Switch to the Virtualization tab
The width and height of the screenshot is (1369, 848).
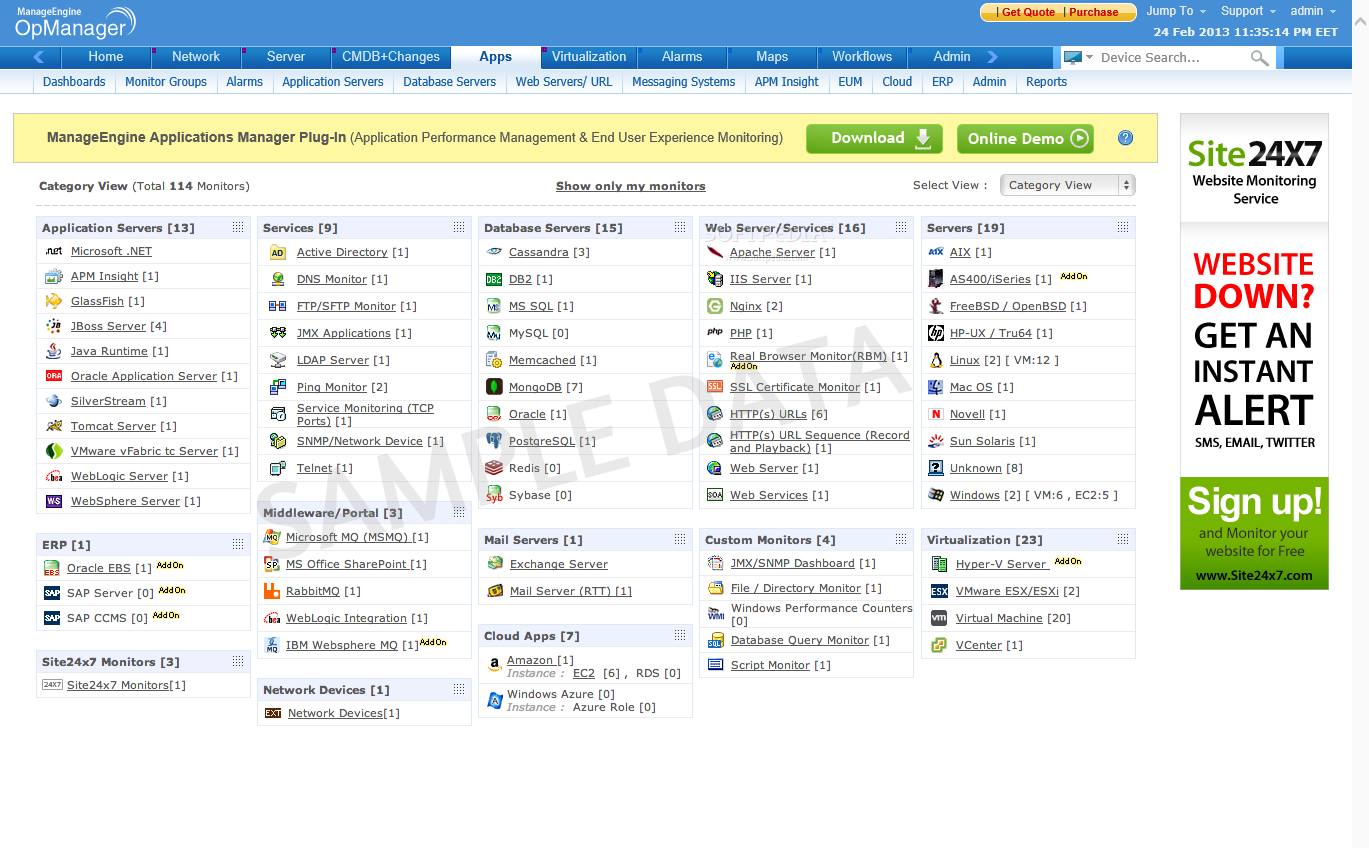click(589, 57)
